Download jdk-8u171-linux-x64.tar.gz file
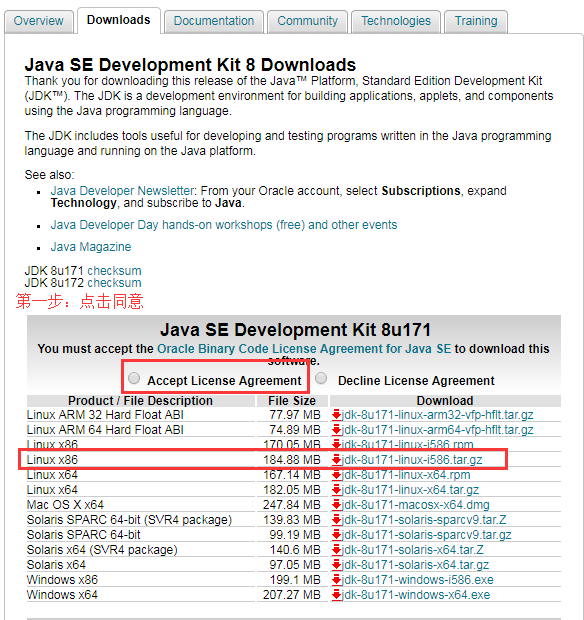The height and width of the screenshot is (620, 584). (410, 490)
